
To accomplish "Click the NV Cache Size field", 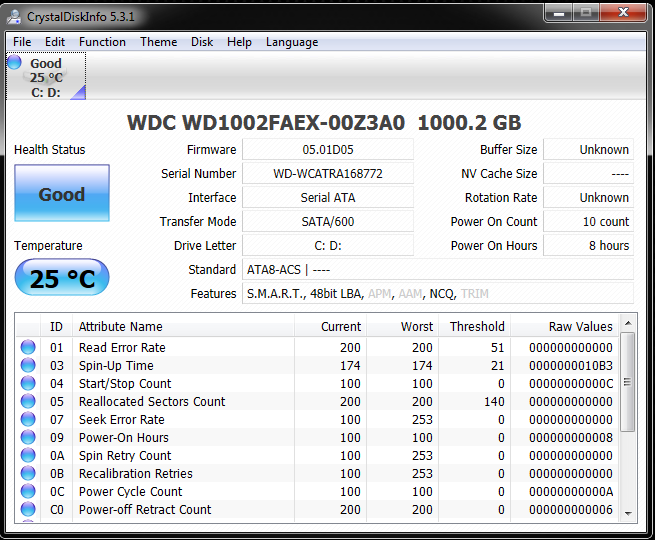I will point(589,173).
